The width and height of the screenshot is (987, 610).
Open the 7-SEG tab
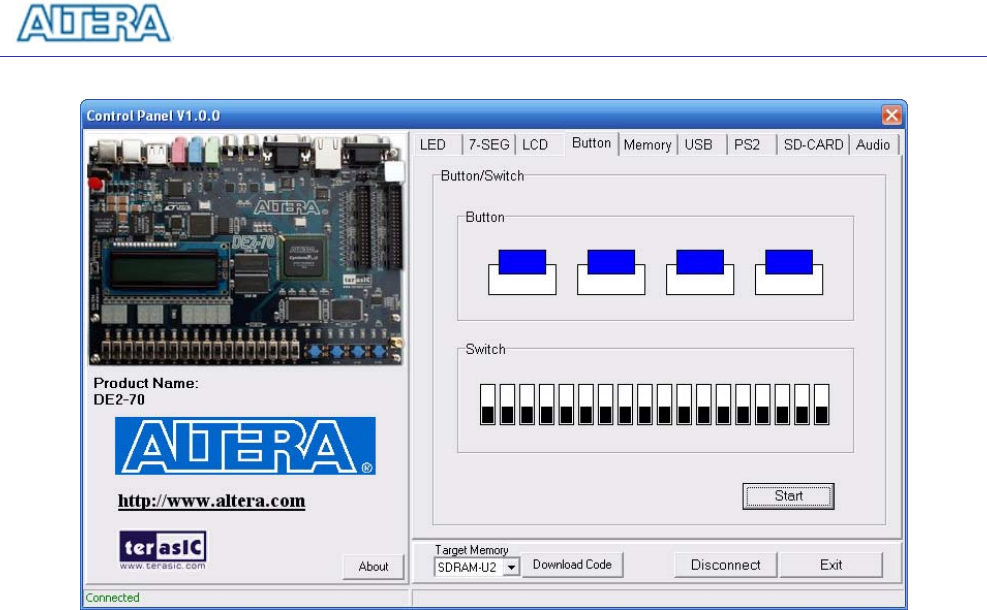pyautogui.click(x=488, y=145)
